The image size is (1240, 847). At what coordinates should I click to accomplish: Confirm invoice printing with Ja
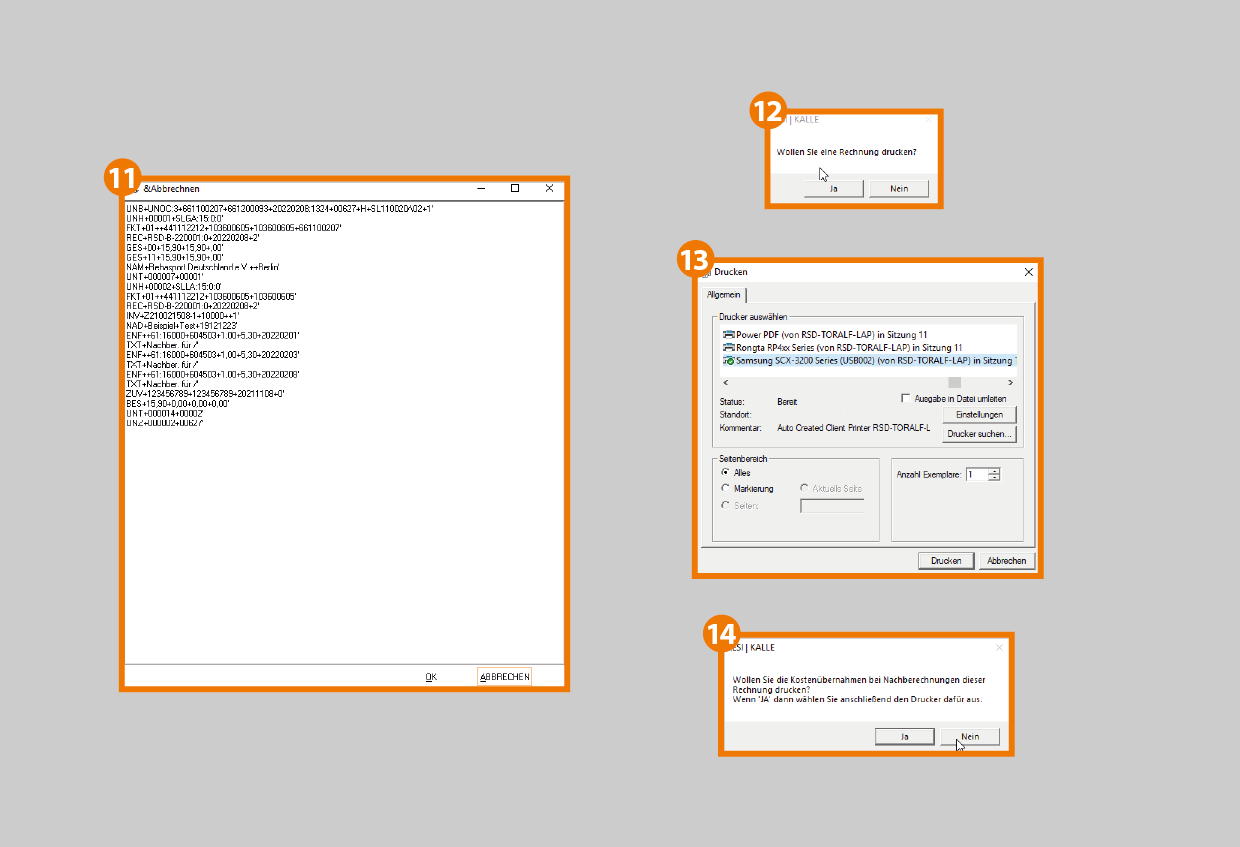click(832, 188)
